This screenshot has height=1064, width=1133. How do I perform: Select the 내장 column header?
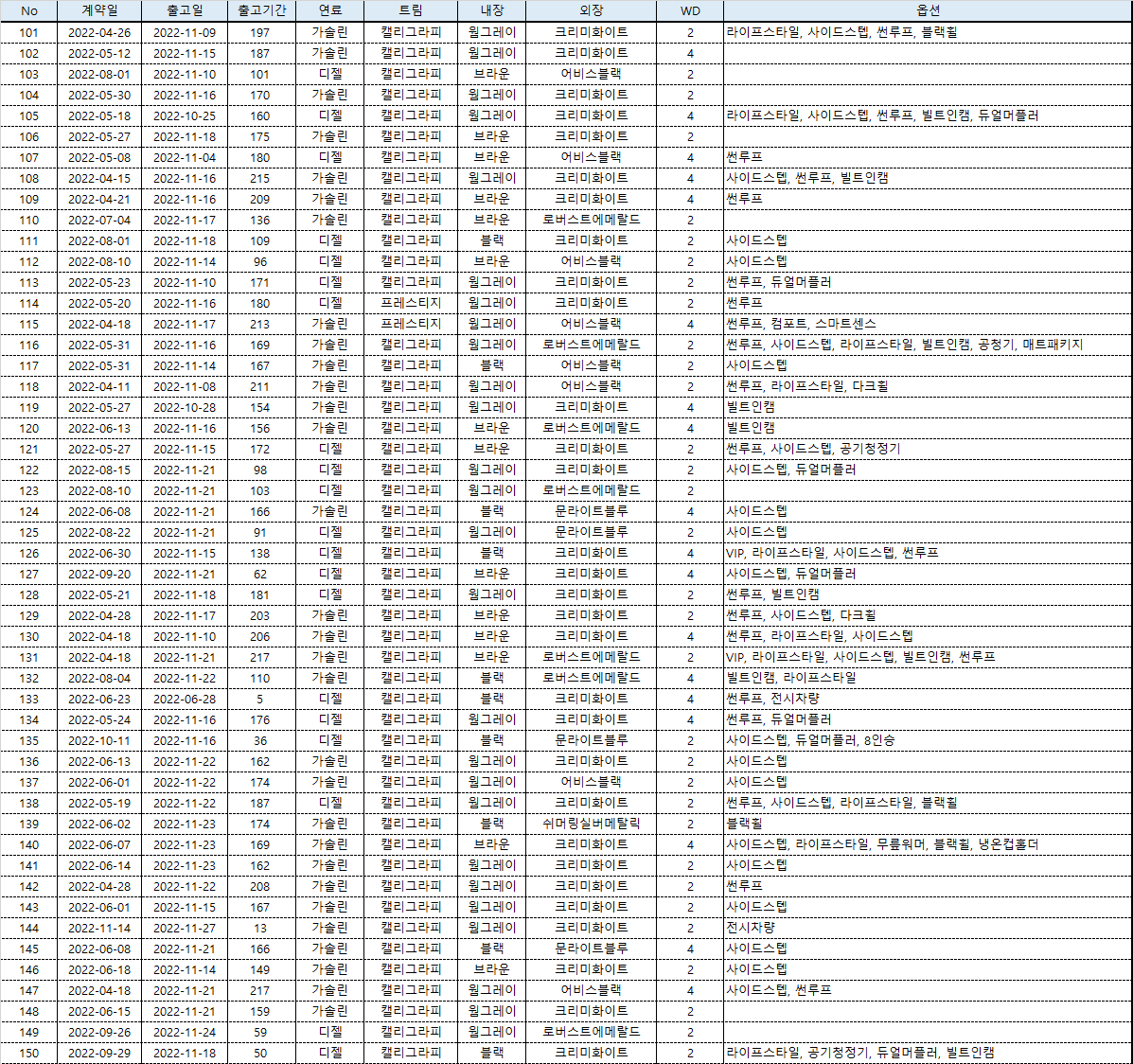tap(491, 10)
